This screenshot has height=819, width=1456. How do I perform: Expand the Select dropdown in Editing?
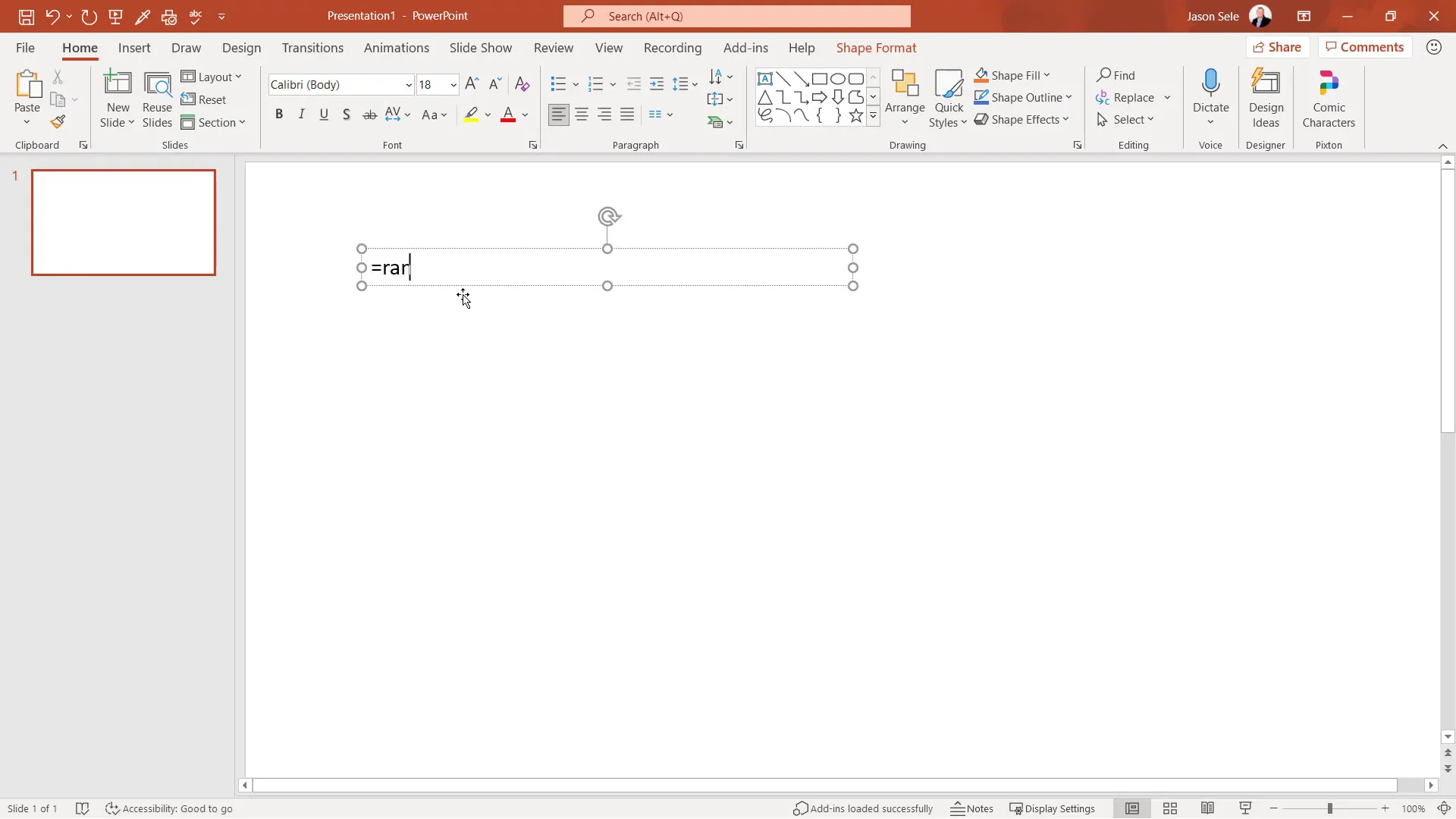(x=1125, y=119)
